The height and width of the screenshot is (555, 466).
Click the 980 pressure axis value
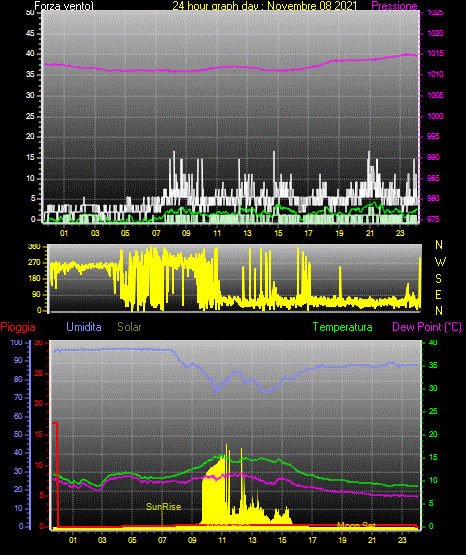coord(433,198)
